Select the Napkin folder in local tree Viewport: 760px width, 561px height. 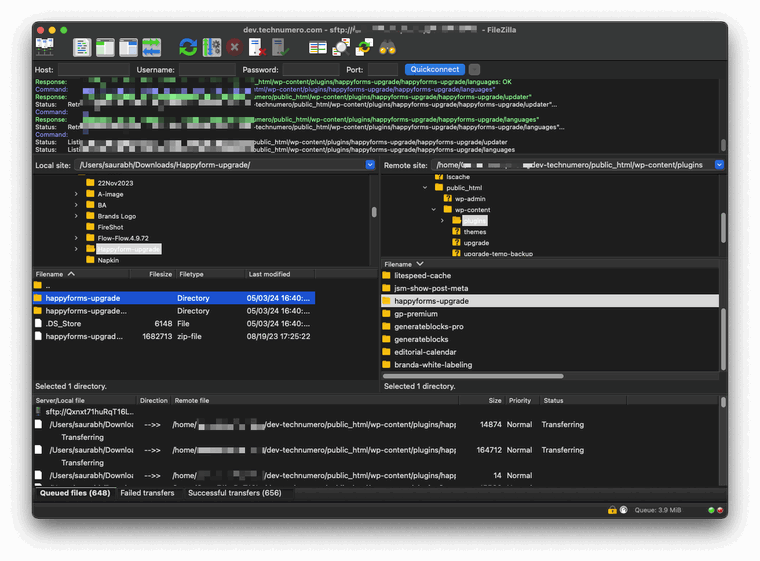tap(108, 260)
